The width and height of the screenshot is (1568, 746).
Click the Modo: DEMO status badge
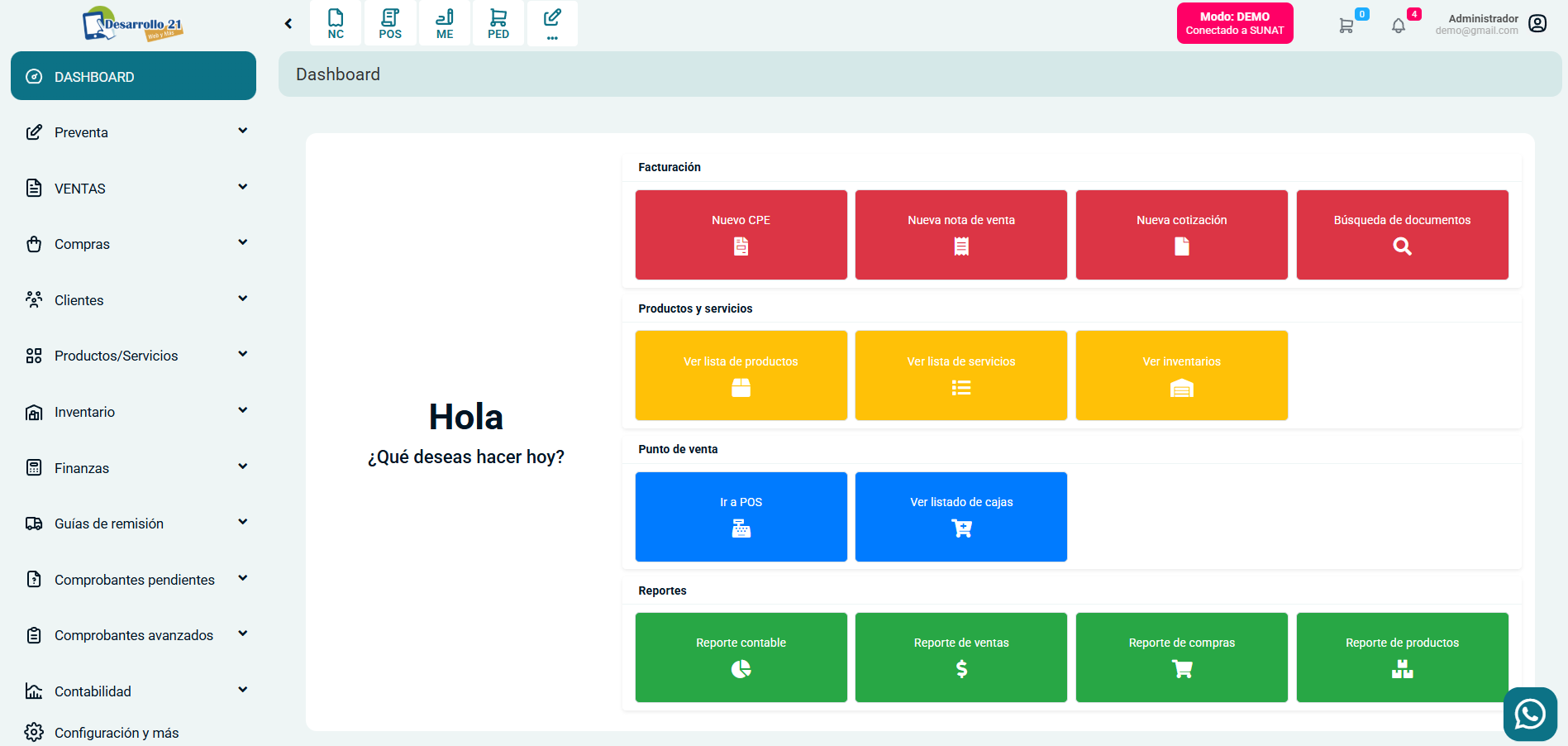(1234, 23)
